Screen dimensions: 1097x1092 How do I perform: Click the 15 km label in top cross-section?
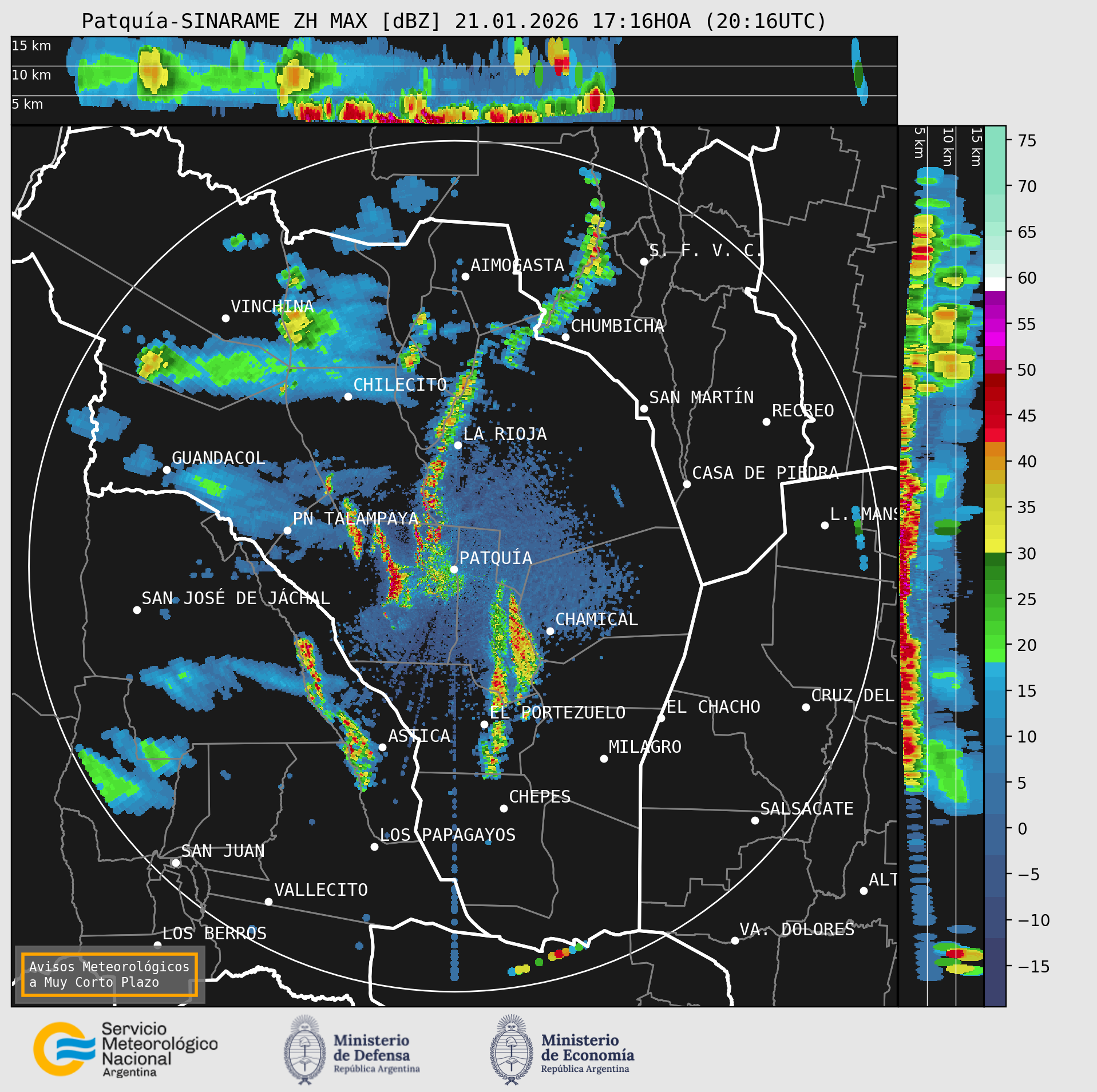click(31, 46)
